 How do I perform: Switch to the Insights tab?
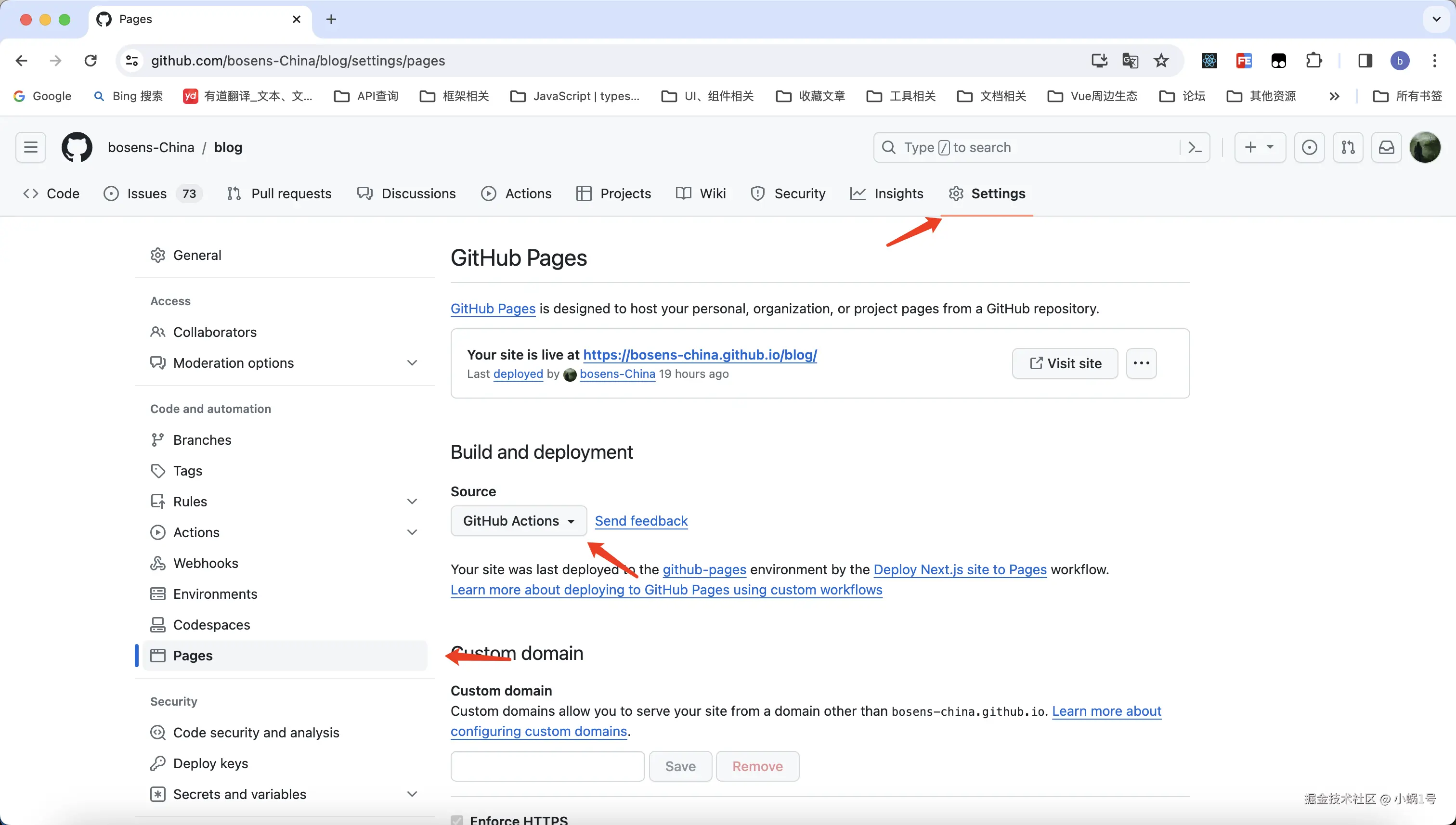(887, 194)
